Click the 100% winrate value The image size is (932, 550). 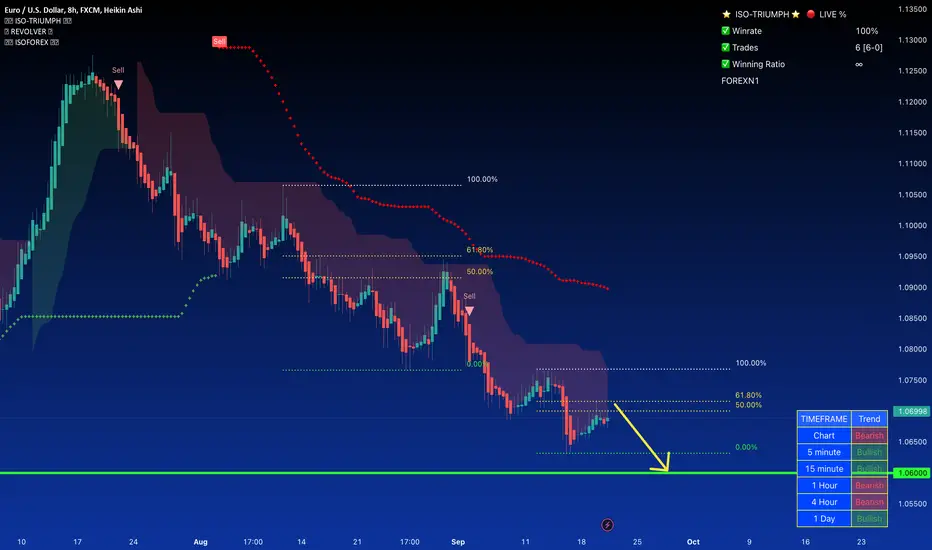(867, 31)
